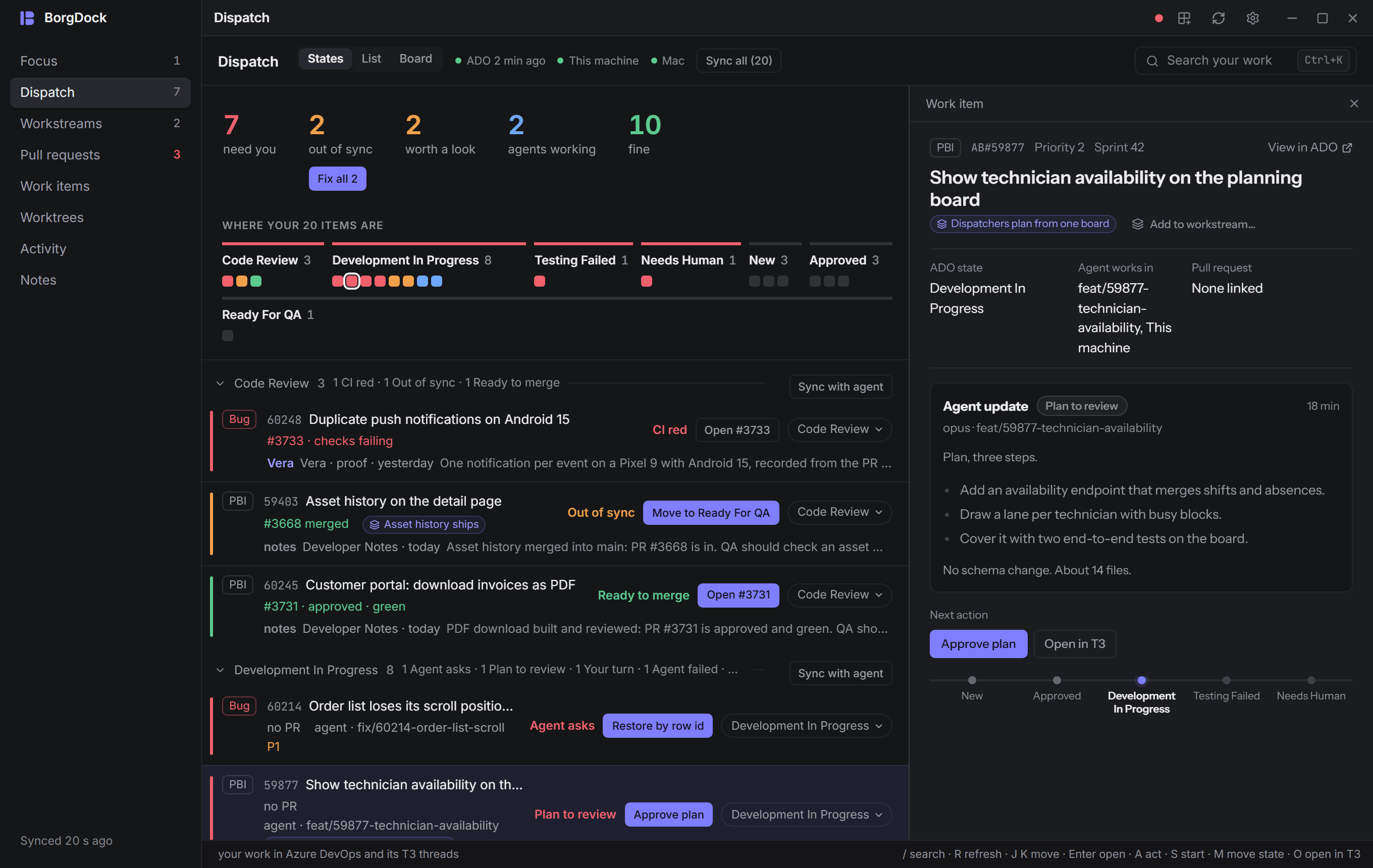The height and width of the screenshot is (868, 1373).
Task: Click Open in T3 button
Action: click(x=1074, y=644)
